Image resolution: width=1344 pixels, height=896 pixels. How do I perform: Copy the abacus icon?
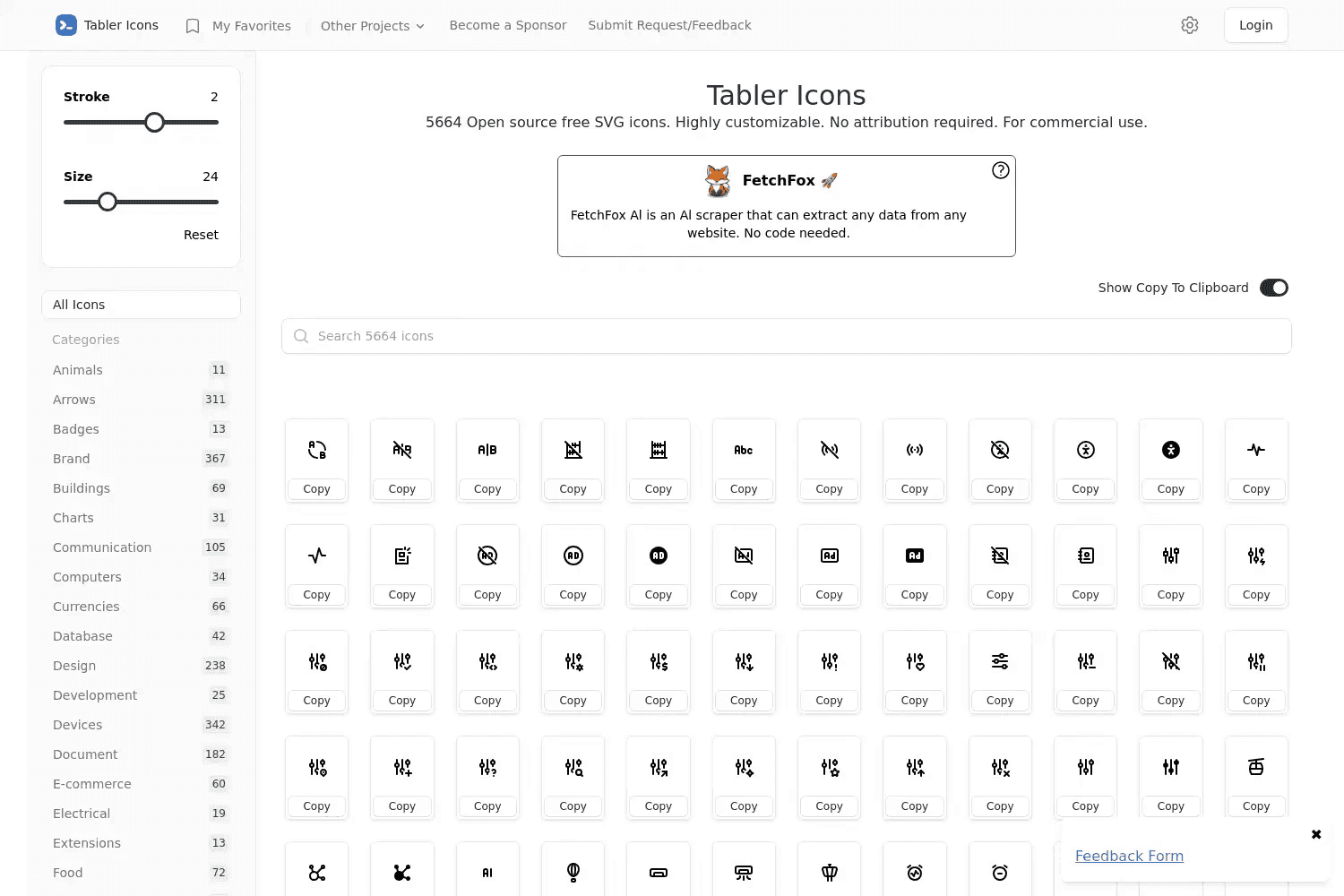(x=659, y=489)
